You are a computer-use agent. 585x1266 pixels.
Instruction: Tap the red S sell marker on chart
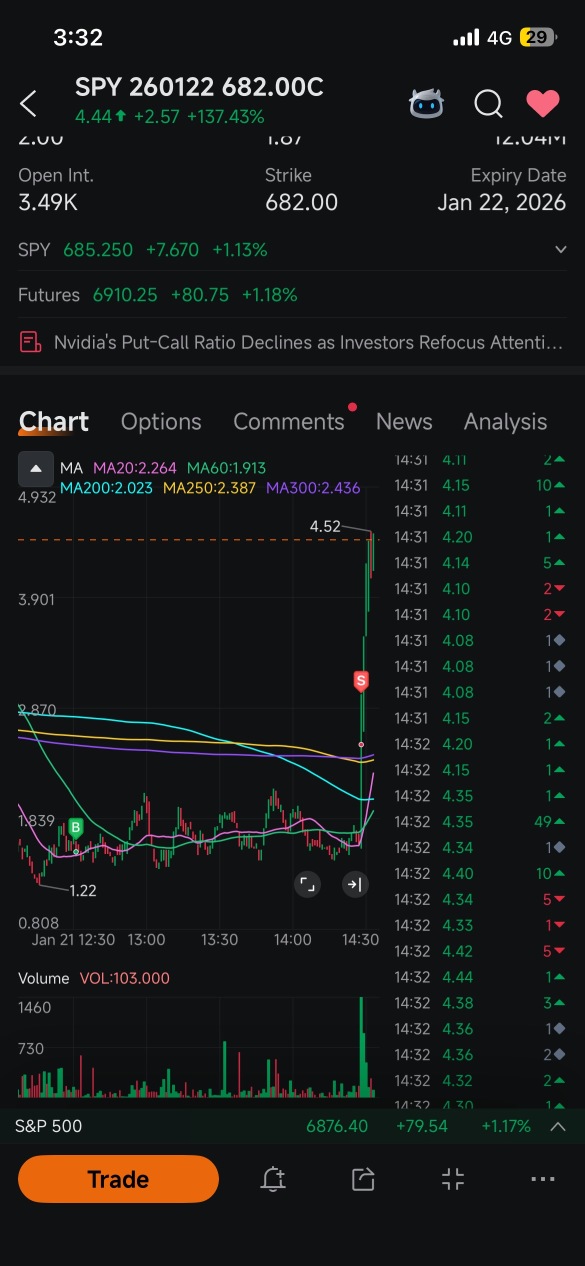click(361, 681)
